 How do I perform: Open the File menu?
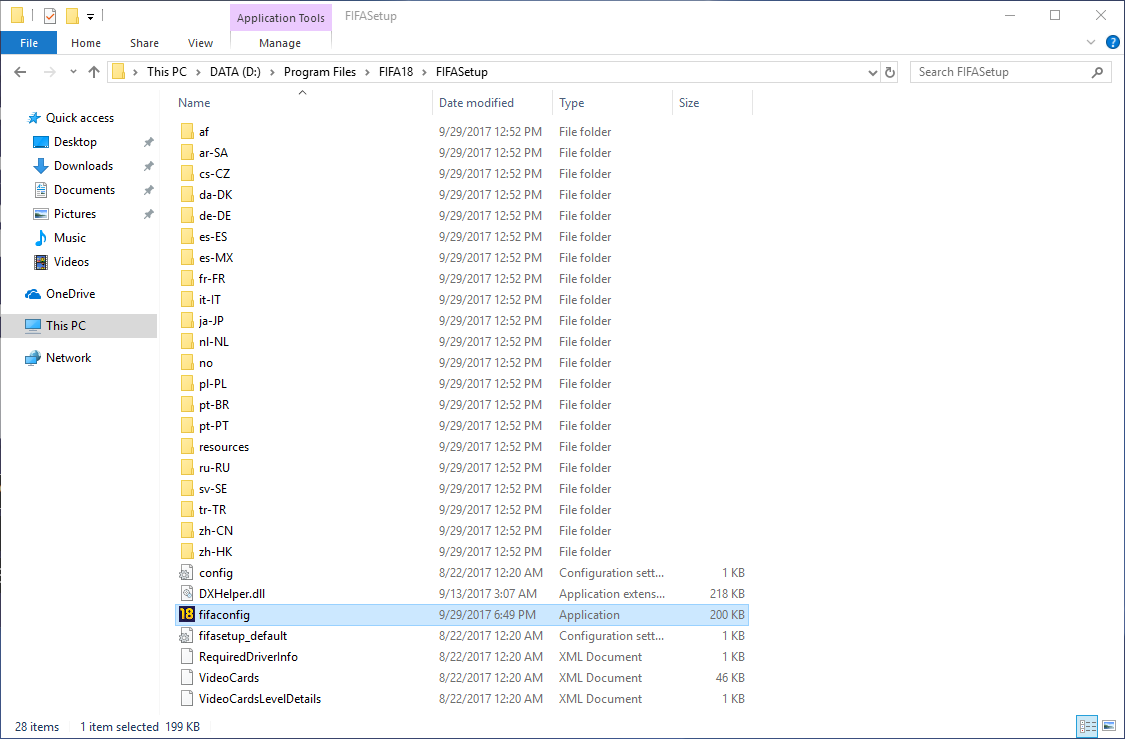(29, 43)
